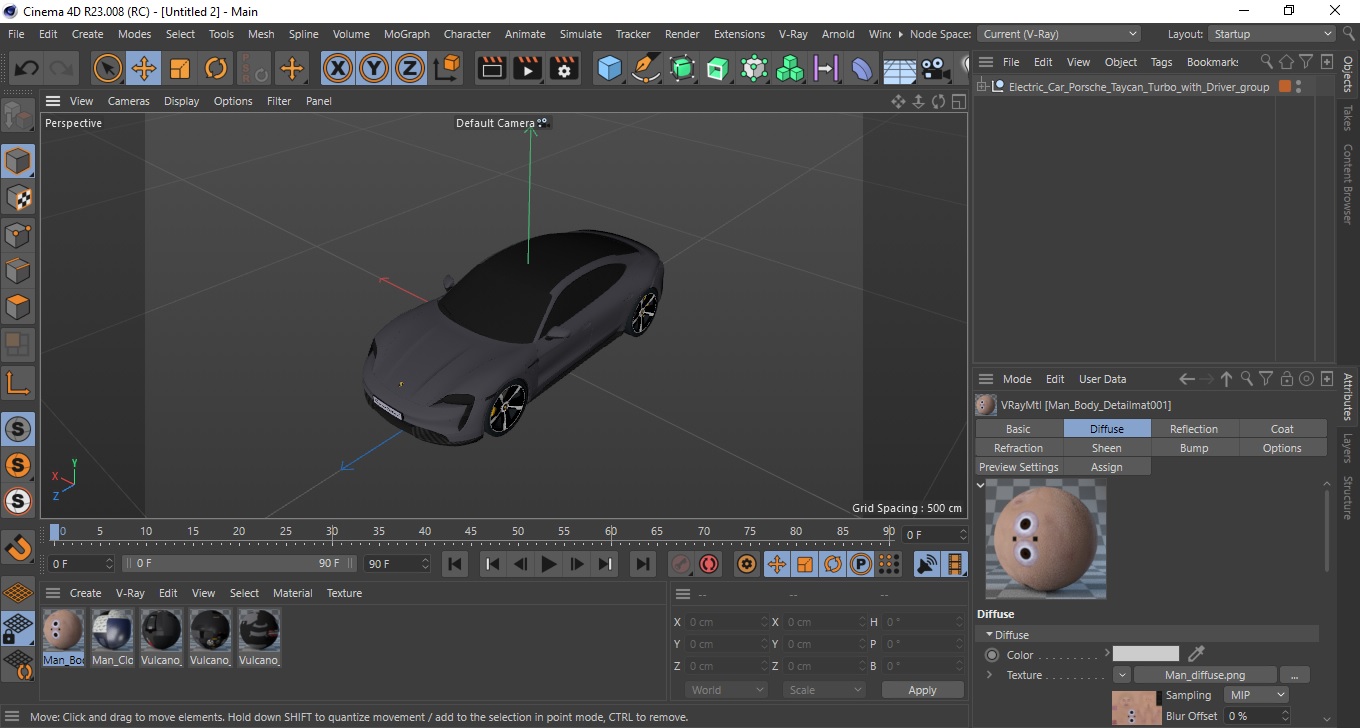1360x728 pixels.
Task: Click Render View clapperboard icon
Action: tap(491, 68)
